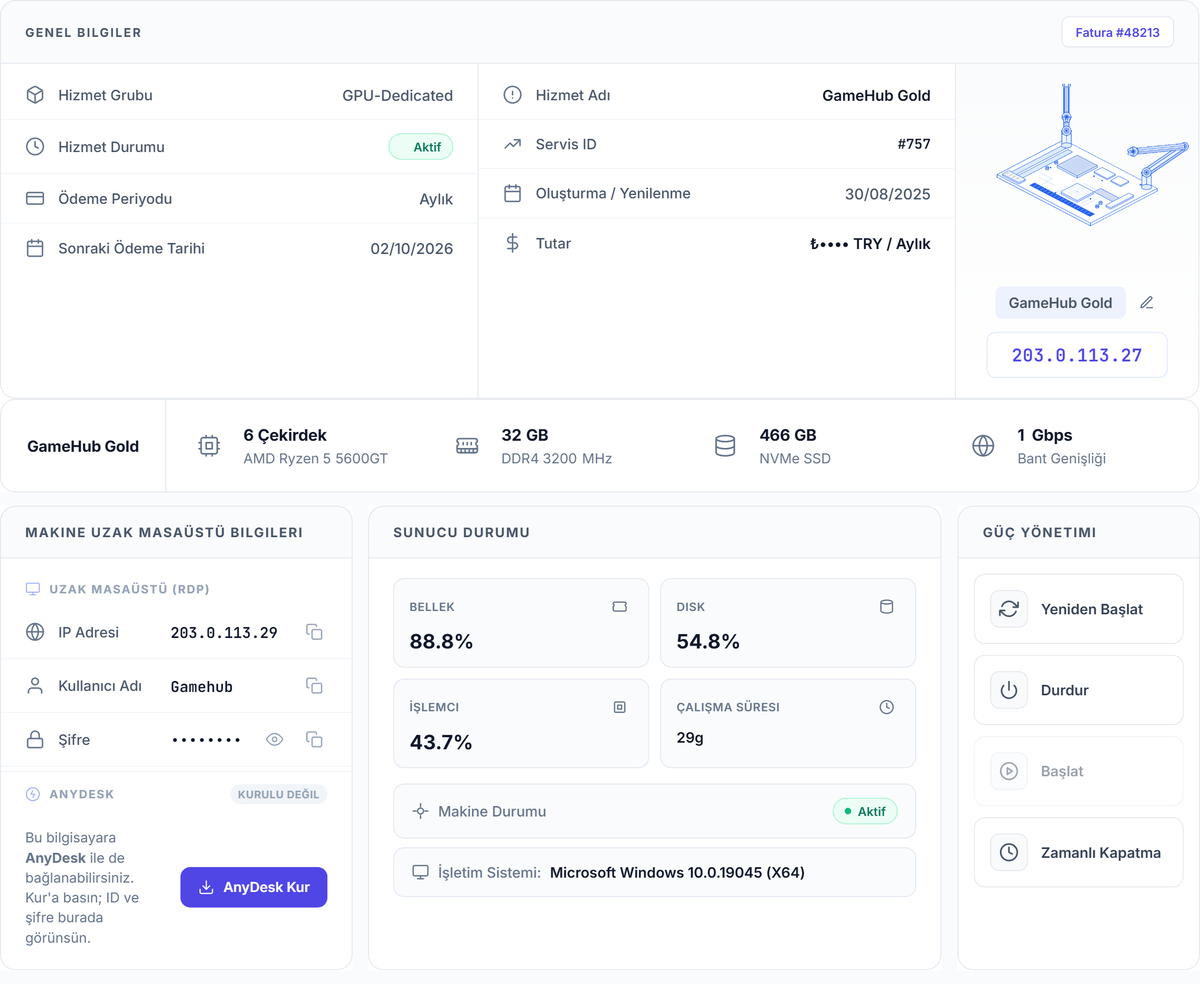
Task: Open invoice Fatura #48213
Action: tap(1117, 32)
